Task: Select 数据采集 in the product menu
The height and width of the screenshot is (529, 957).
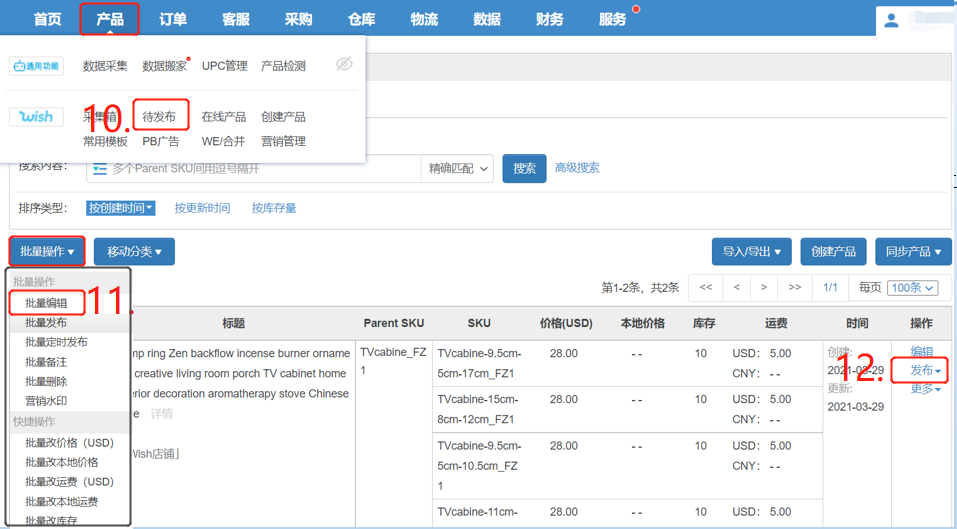Action: pyautogui.click(x=105, y=66)
